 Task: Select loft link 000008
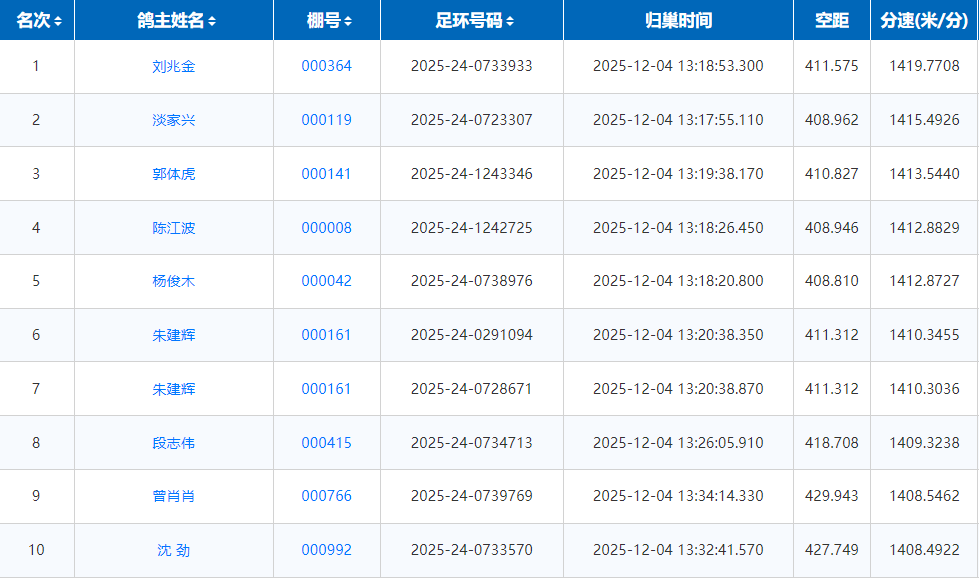[326, 228]
